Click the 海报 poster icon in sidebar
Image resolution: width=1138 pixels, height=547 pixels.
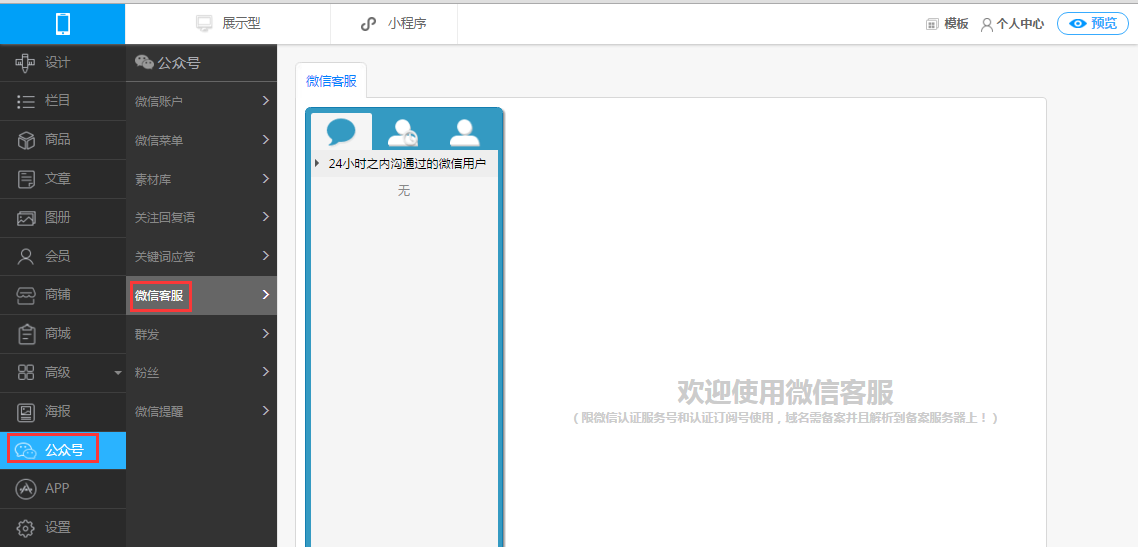26,412
